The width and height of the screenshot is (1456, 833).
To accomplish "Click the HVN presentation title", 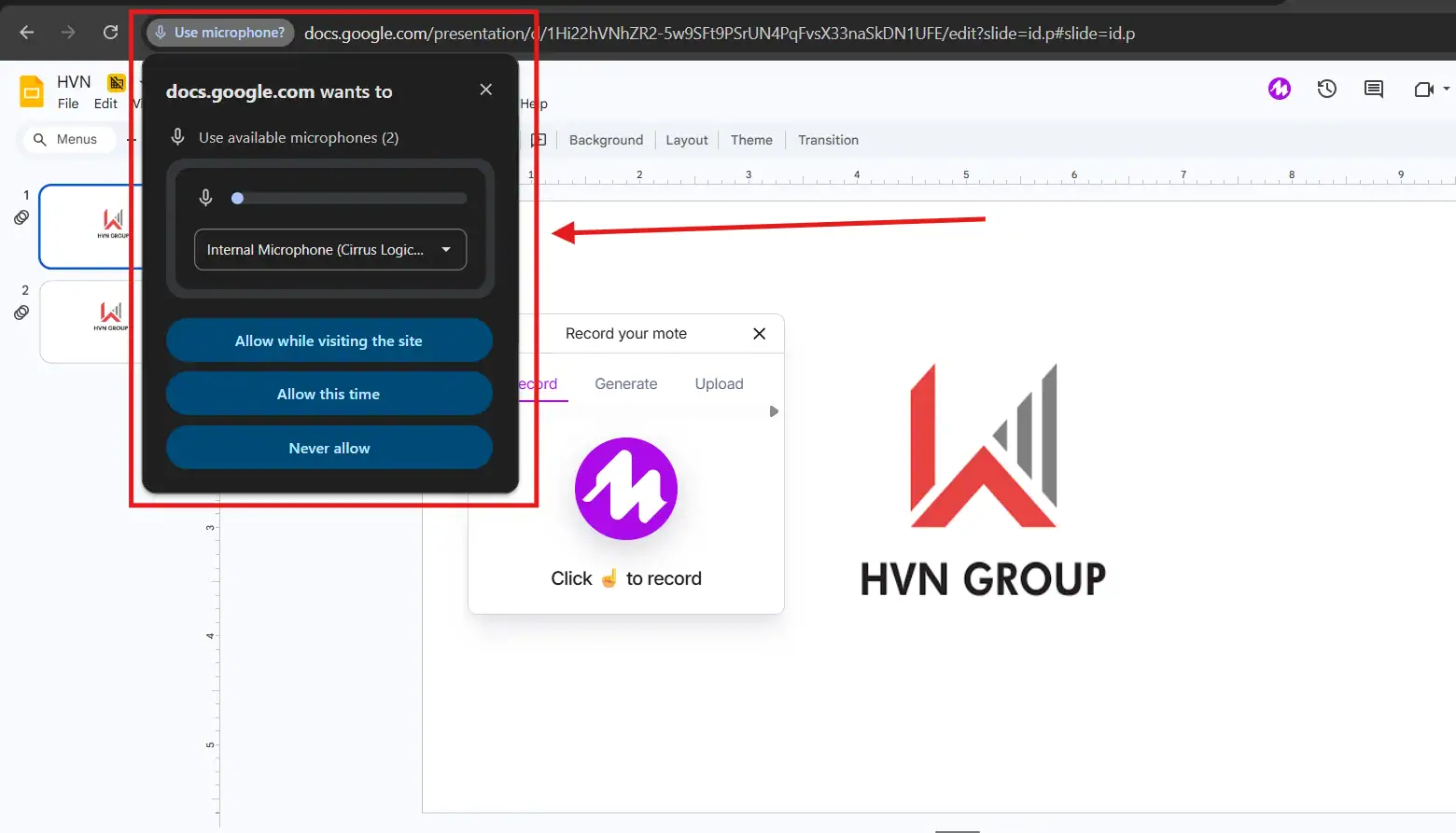I will (x=74, y=82).
